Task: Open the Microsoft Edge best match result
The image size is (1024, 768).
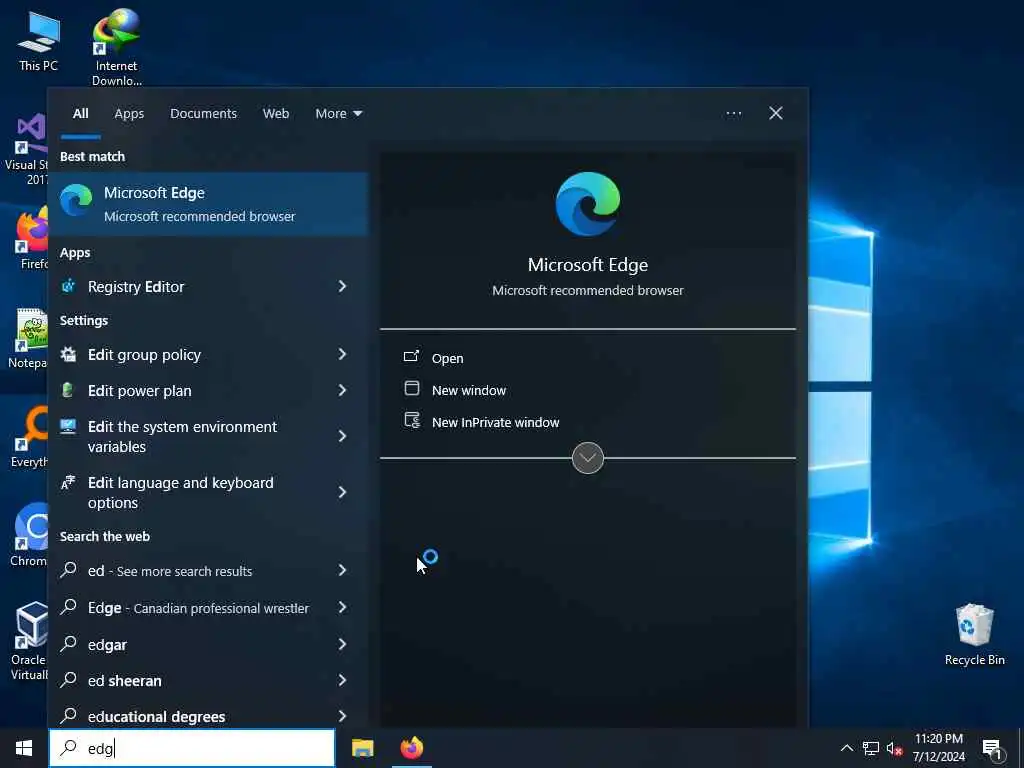Action: [x=208, y=204]
